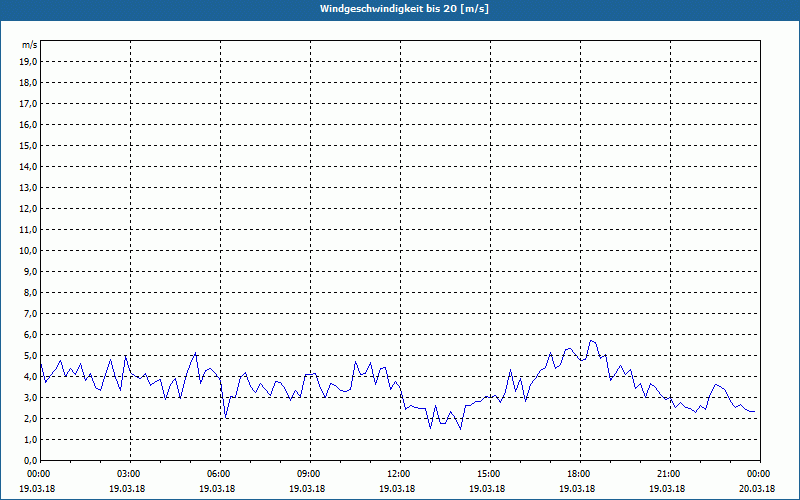Select the "17,0" y-axis label
This screenshot has height=500, width=800.
click(x=29, y=104)
